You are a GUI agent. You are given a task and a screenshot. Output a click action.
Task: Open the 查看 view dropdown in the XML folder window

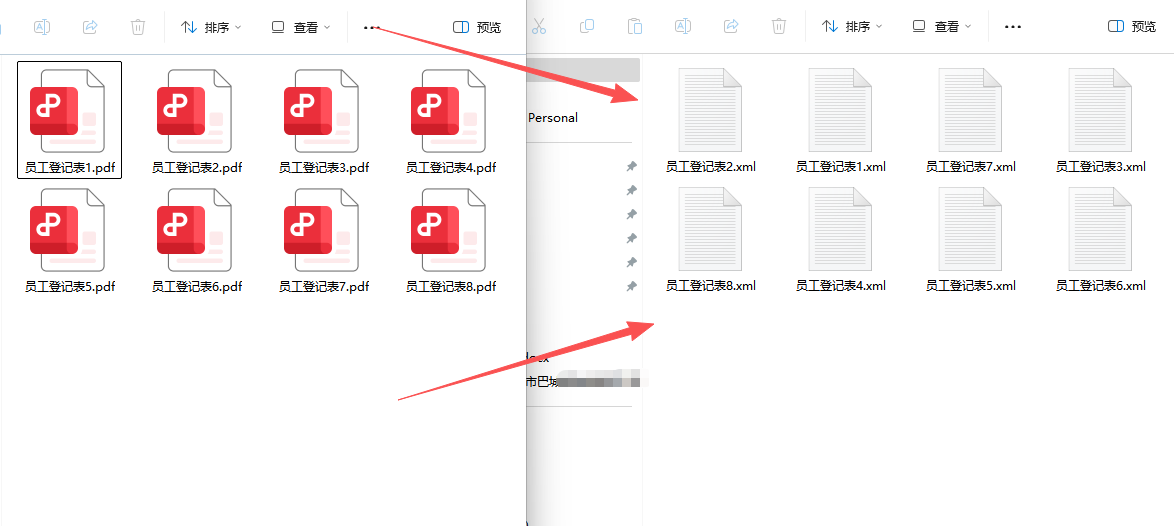942,26
